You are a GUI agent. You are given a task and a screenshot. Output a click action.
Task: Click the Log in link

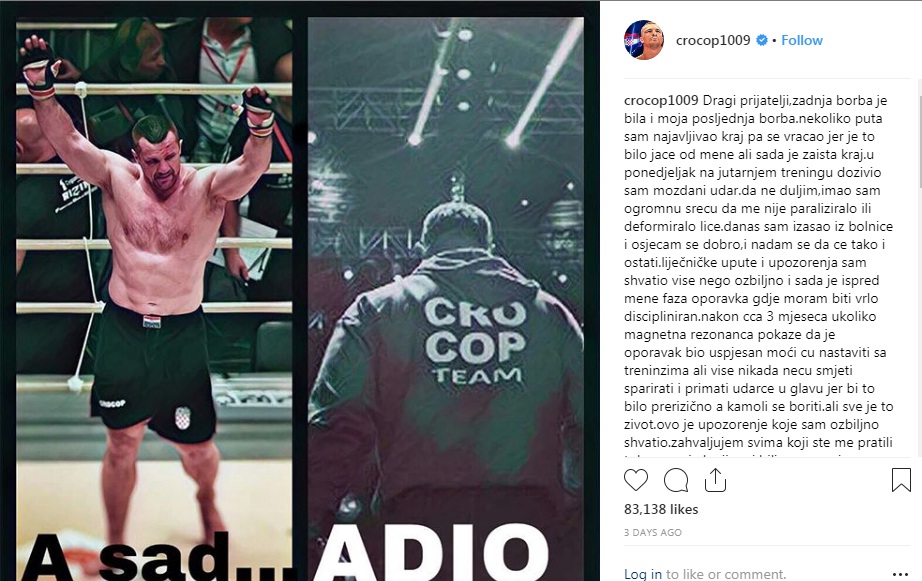[643, 573]
